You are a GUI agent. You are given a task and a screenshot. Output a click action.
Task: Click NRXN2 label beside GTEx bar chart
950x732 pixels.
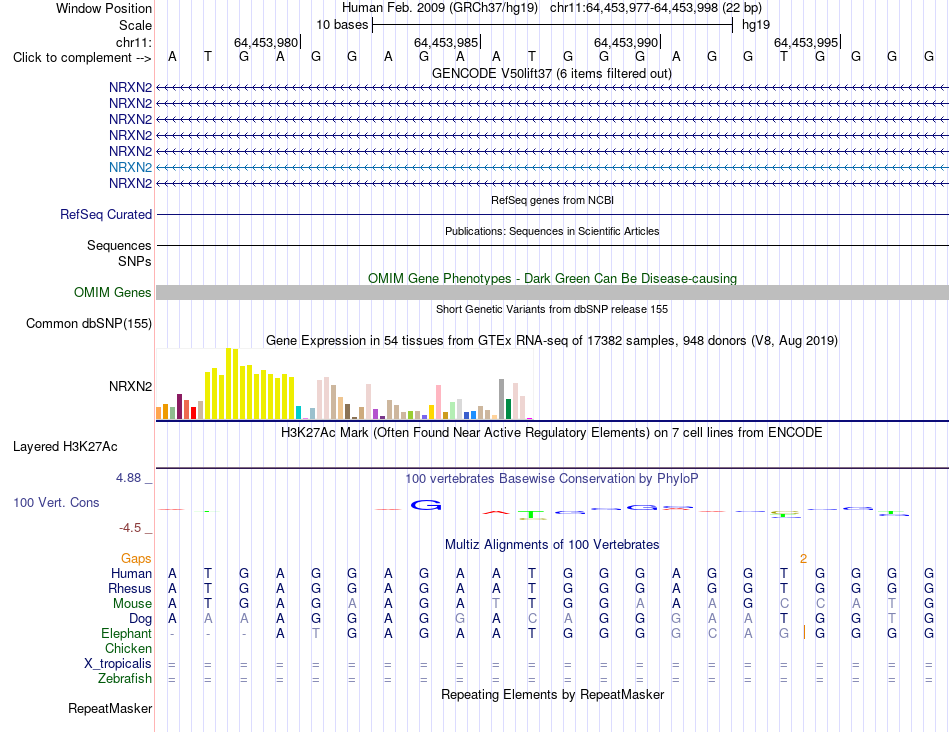point(130,387)
